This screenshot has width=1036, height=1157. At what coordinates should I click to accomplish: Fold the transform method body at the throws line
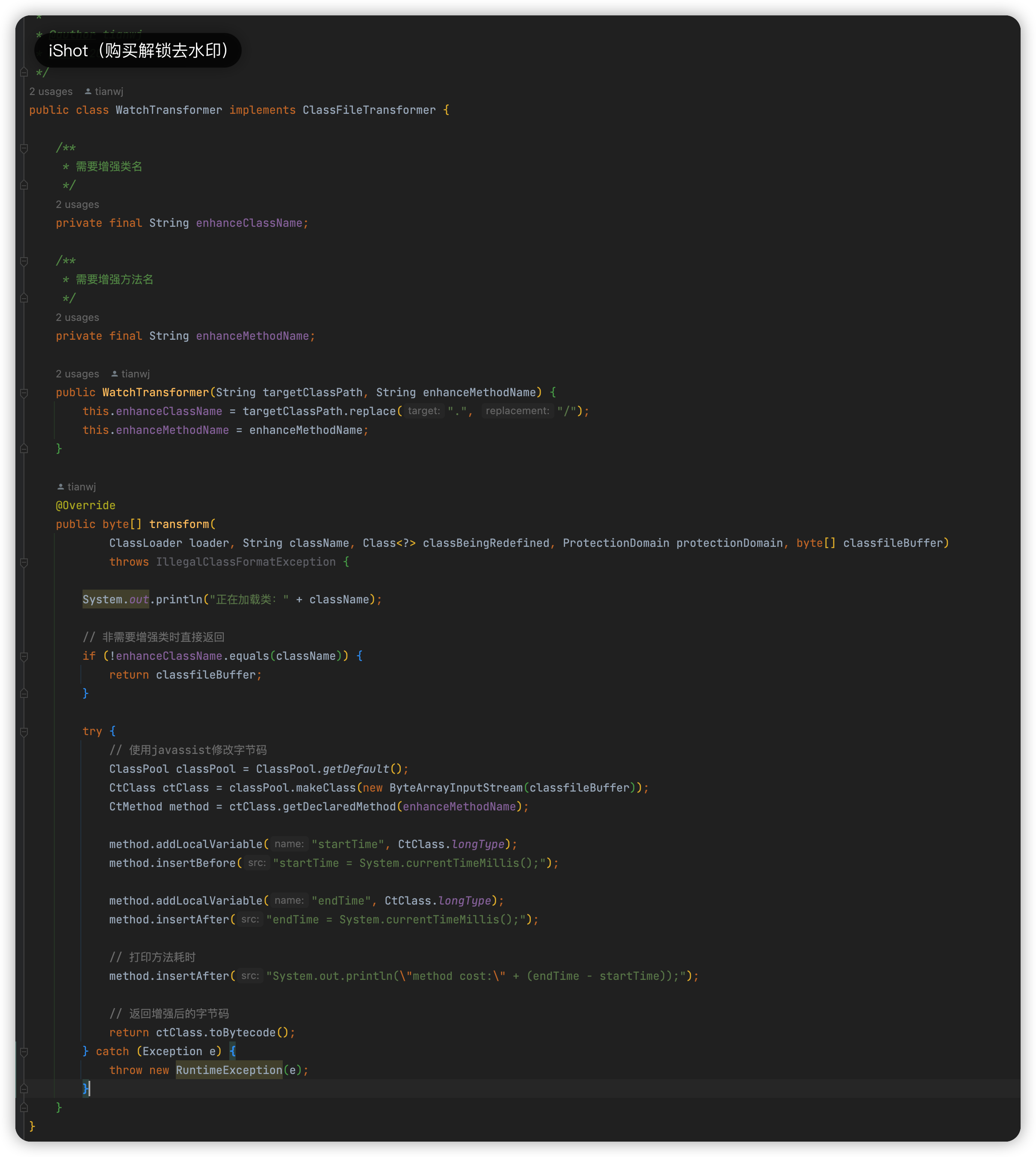click(24, 563)
